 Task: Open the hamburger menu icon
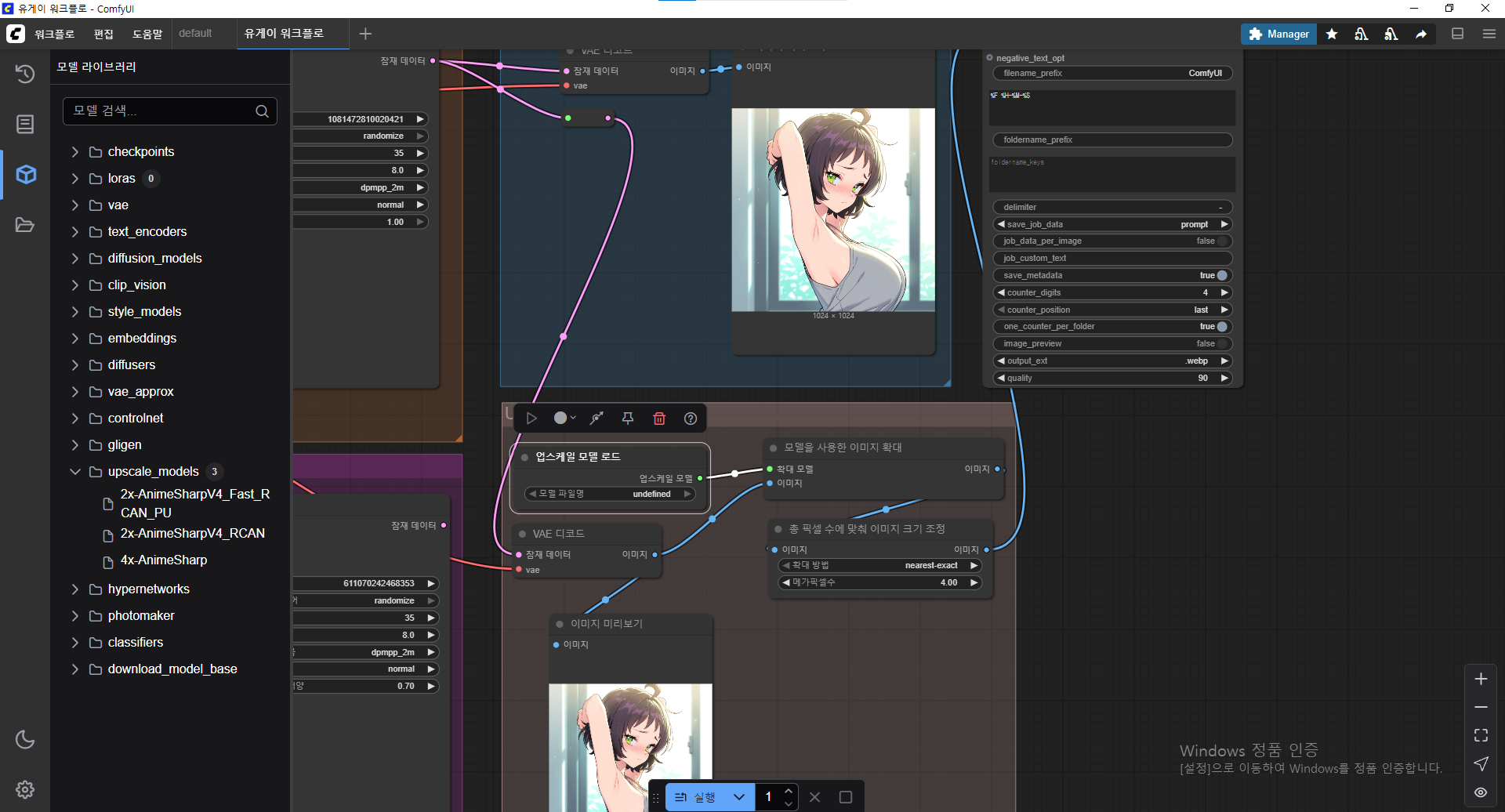(x=1489, y=34)
